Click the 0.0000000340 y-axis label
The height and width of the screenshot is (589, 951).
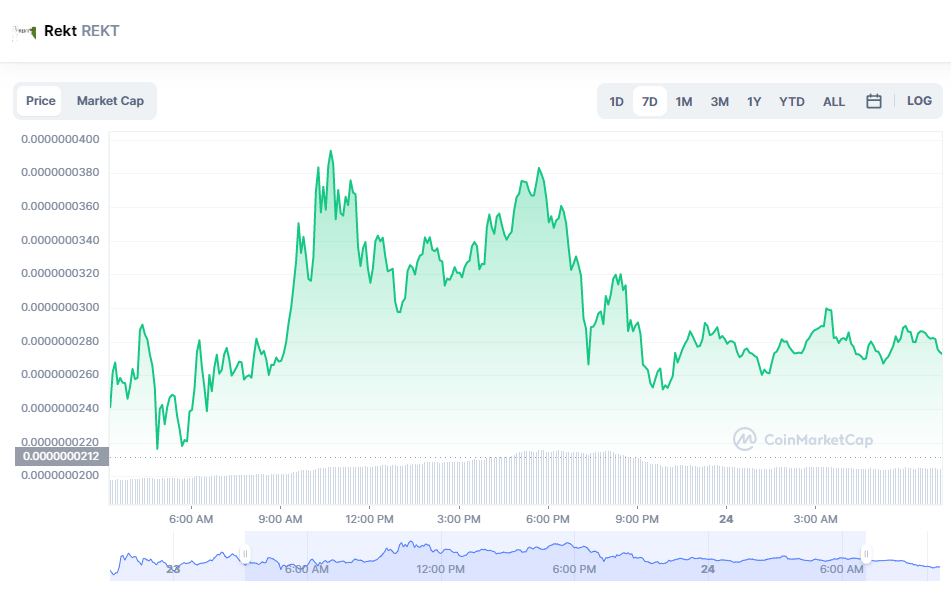pos(60,240)
